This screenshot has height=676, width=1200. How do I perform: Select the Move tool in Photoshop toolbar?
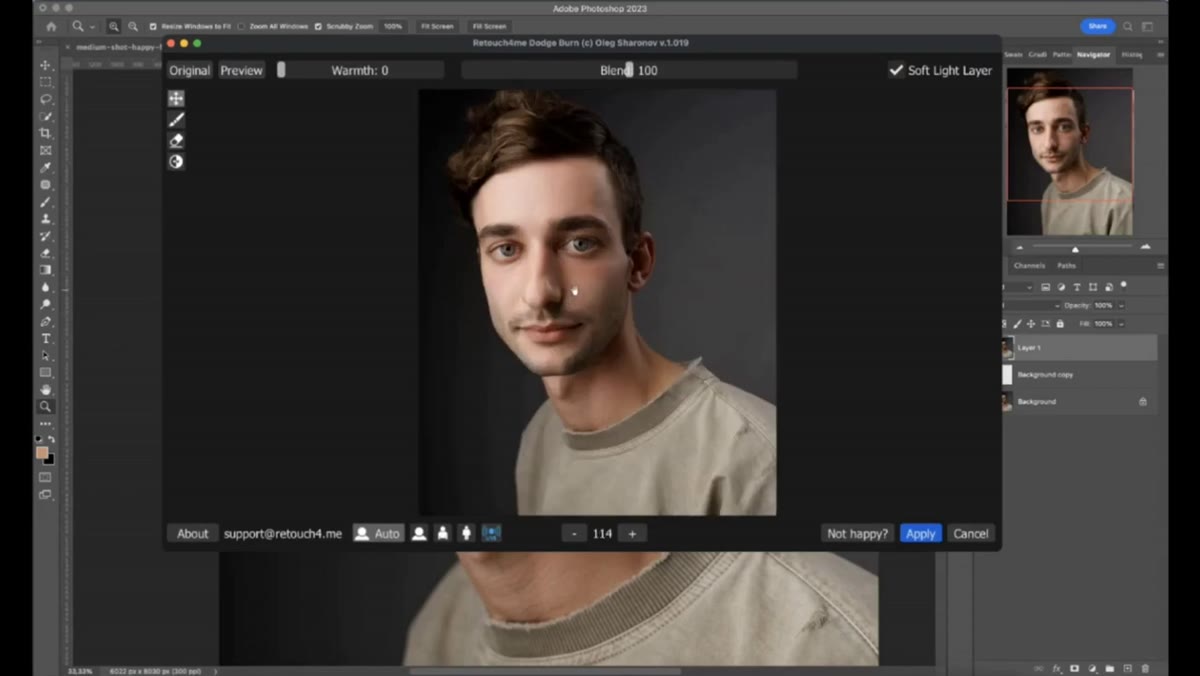pos(45,65)
